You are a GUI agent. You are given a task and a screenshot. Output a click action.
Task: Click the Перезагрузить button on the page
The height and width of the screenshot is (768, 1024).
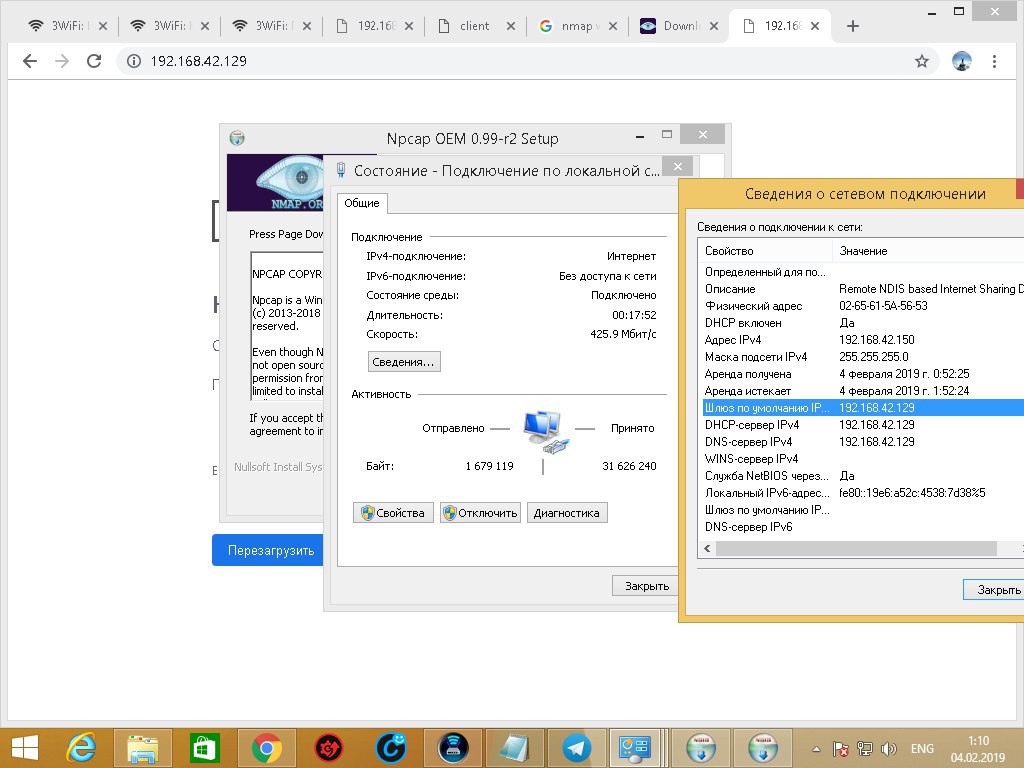pyautogui.click(x=270, y=550)
